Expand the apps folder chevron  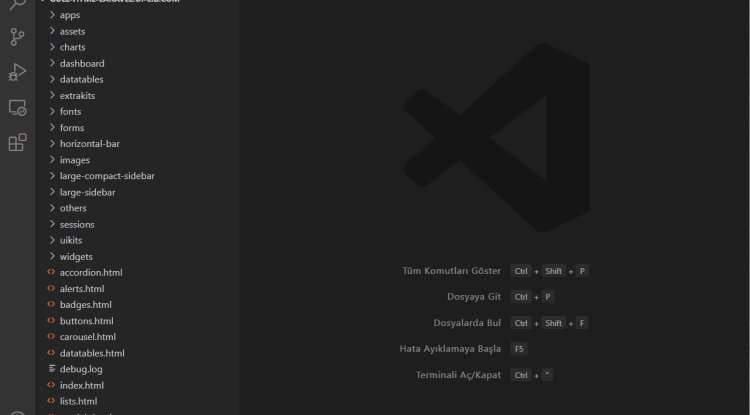tap(52, 15)
